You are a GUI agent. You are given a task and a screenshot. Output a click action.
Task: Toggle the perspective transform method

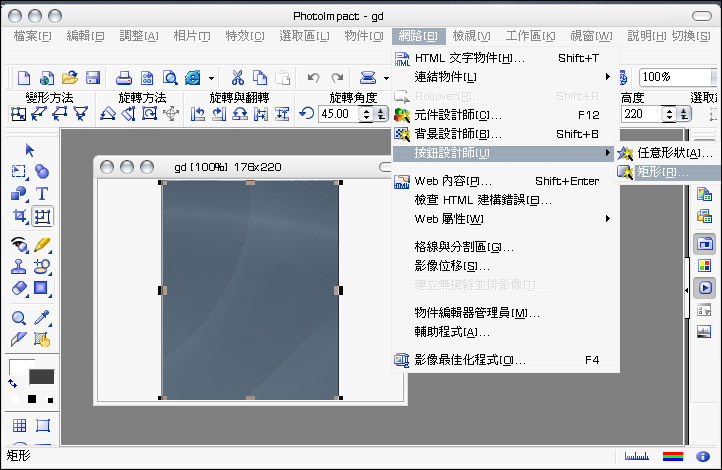coord(81,114)
